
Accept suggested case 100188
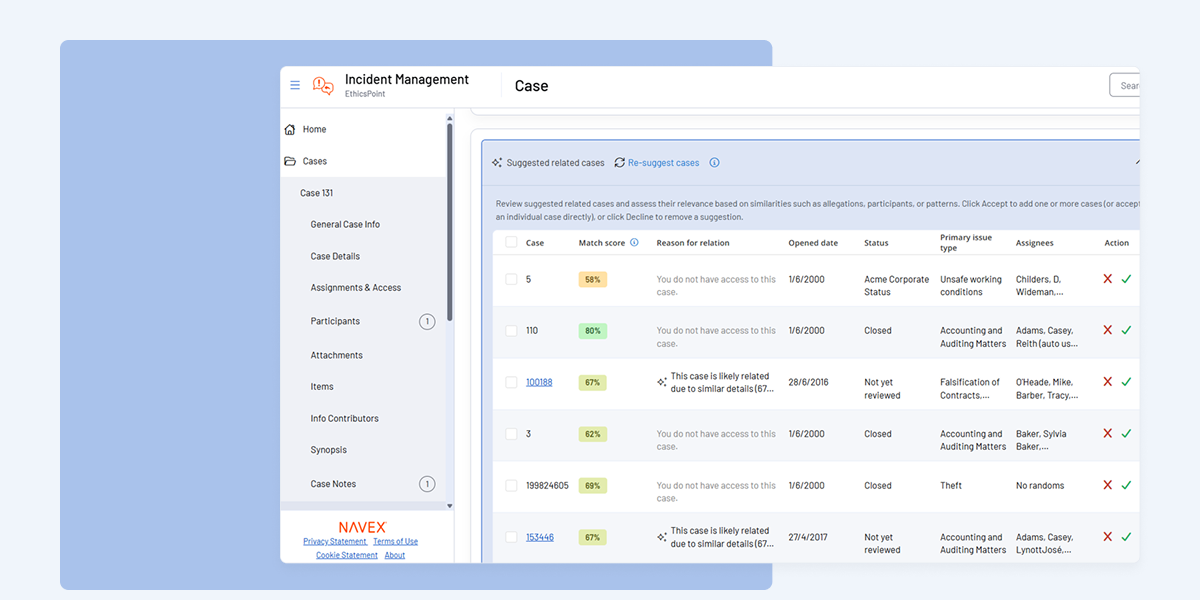pyautogui.click(x=1126, y=382)
